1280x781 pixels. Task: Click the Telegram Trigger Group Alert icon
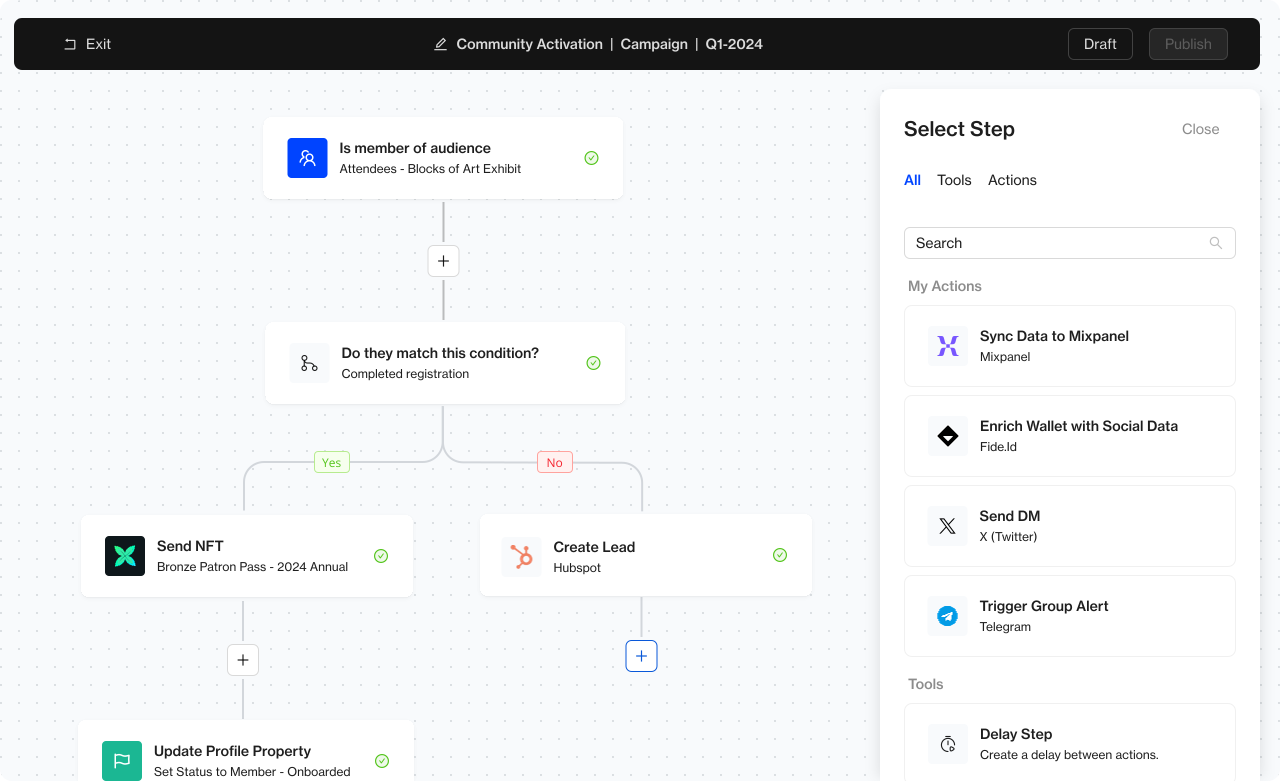947,616
